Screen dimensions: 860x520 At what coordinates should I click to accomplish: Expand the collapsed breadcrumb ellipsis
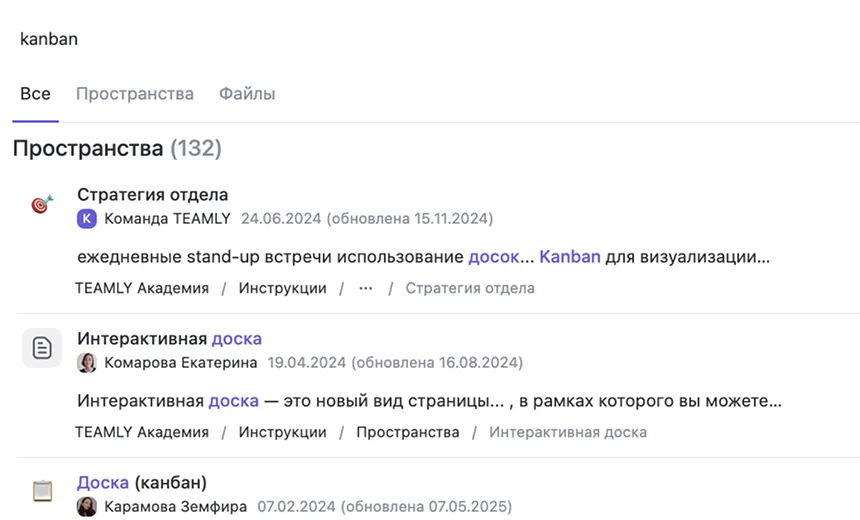(366, 288)
